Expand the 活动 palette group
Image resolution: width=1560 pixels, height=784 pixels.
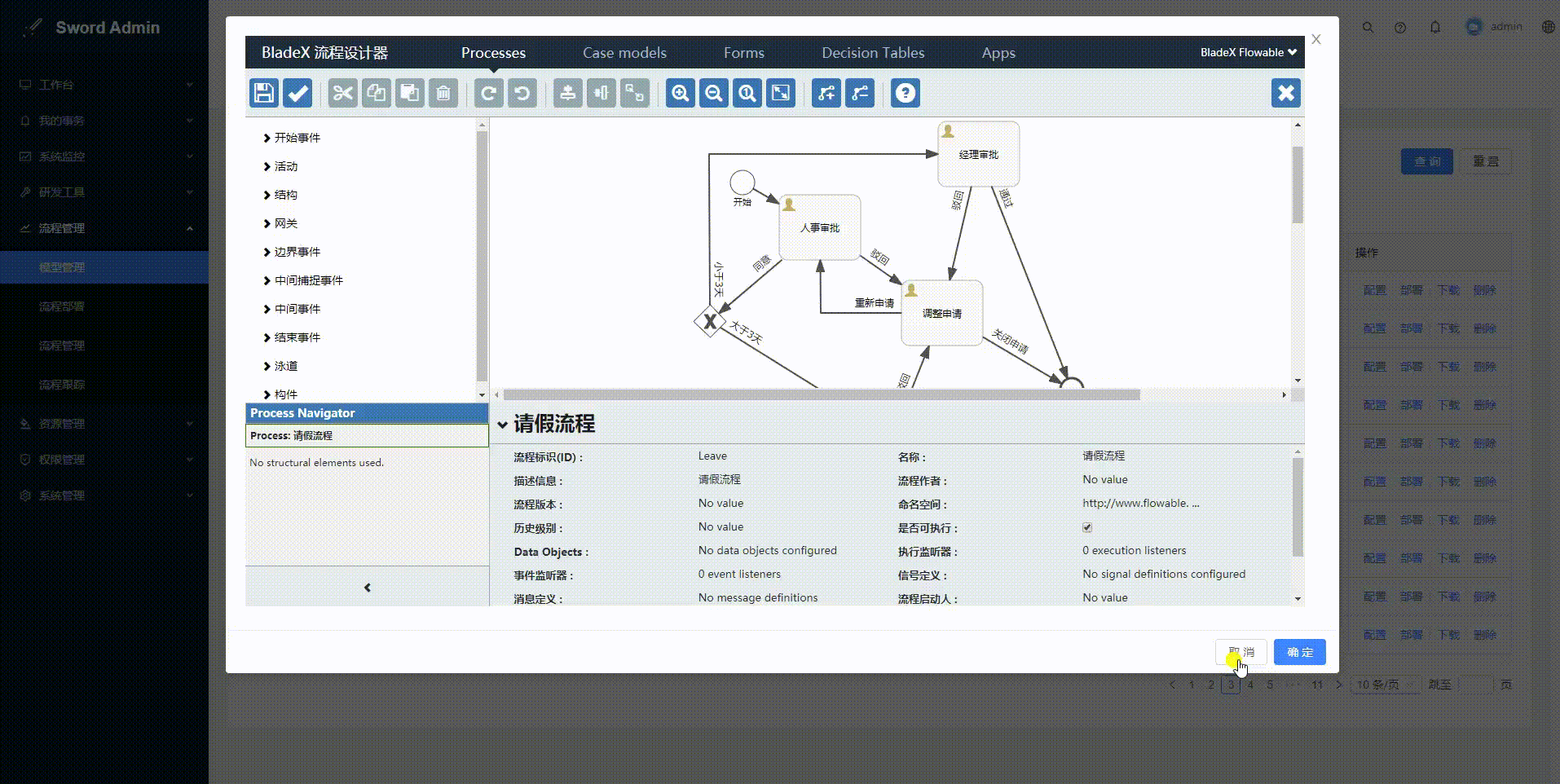click(280, 166)
